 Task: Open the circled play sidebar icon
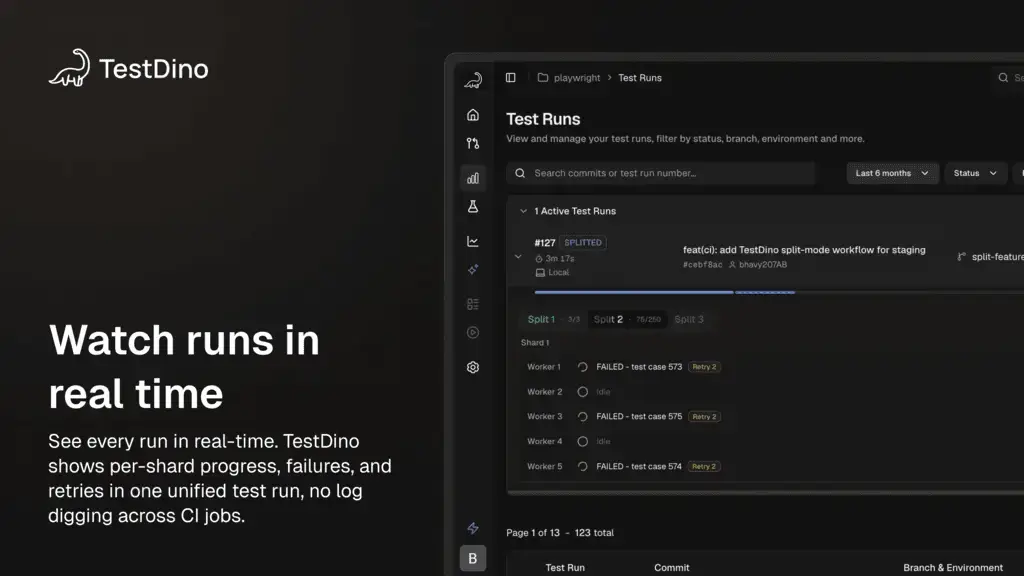click(x=473, y=332)
